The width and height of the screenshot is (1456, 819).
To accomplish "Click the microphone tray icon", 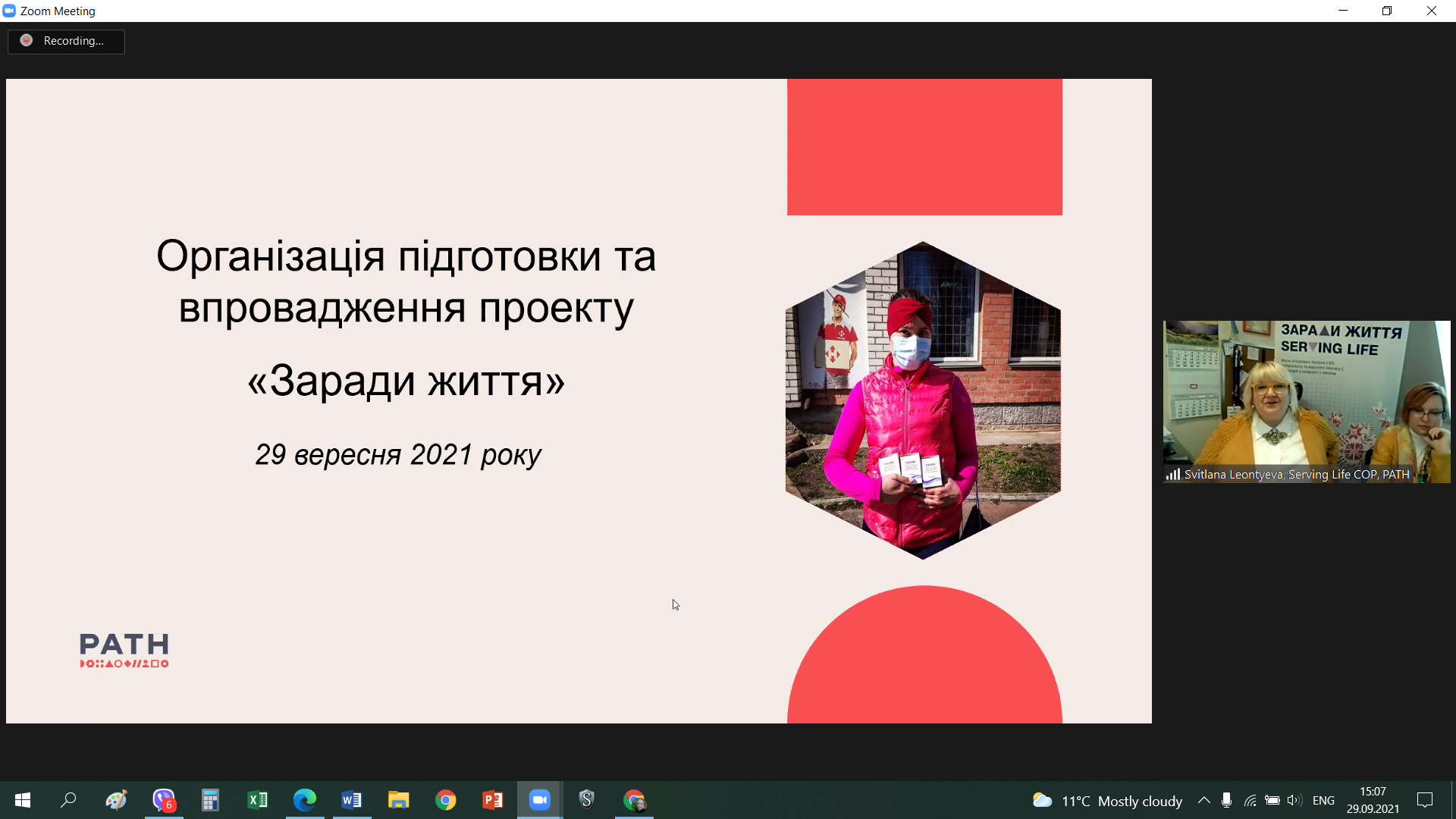I will point(1226,800).
